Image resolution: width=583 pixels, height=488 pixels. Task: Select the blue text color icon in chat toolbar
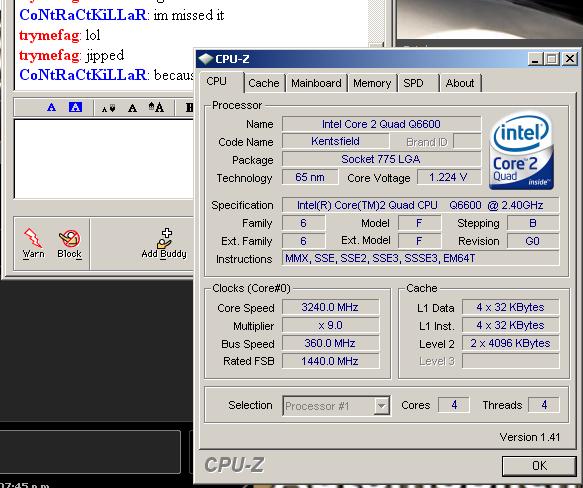tap(51, 107)
